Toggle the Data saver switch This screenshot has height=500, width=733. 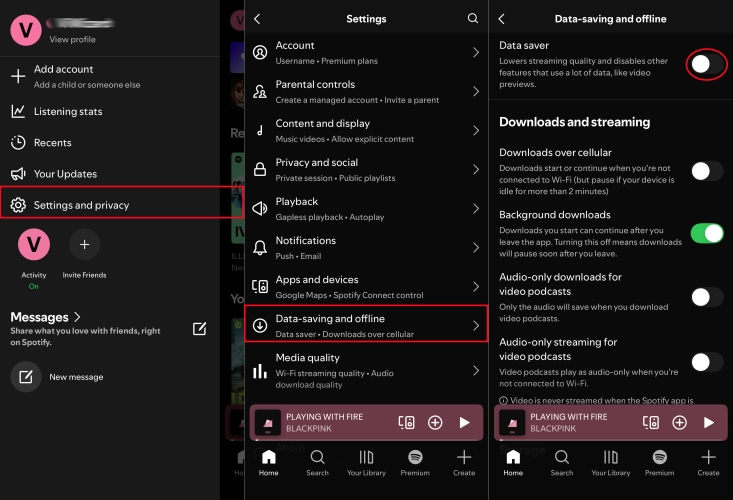click(x=707, y=64)
